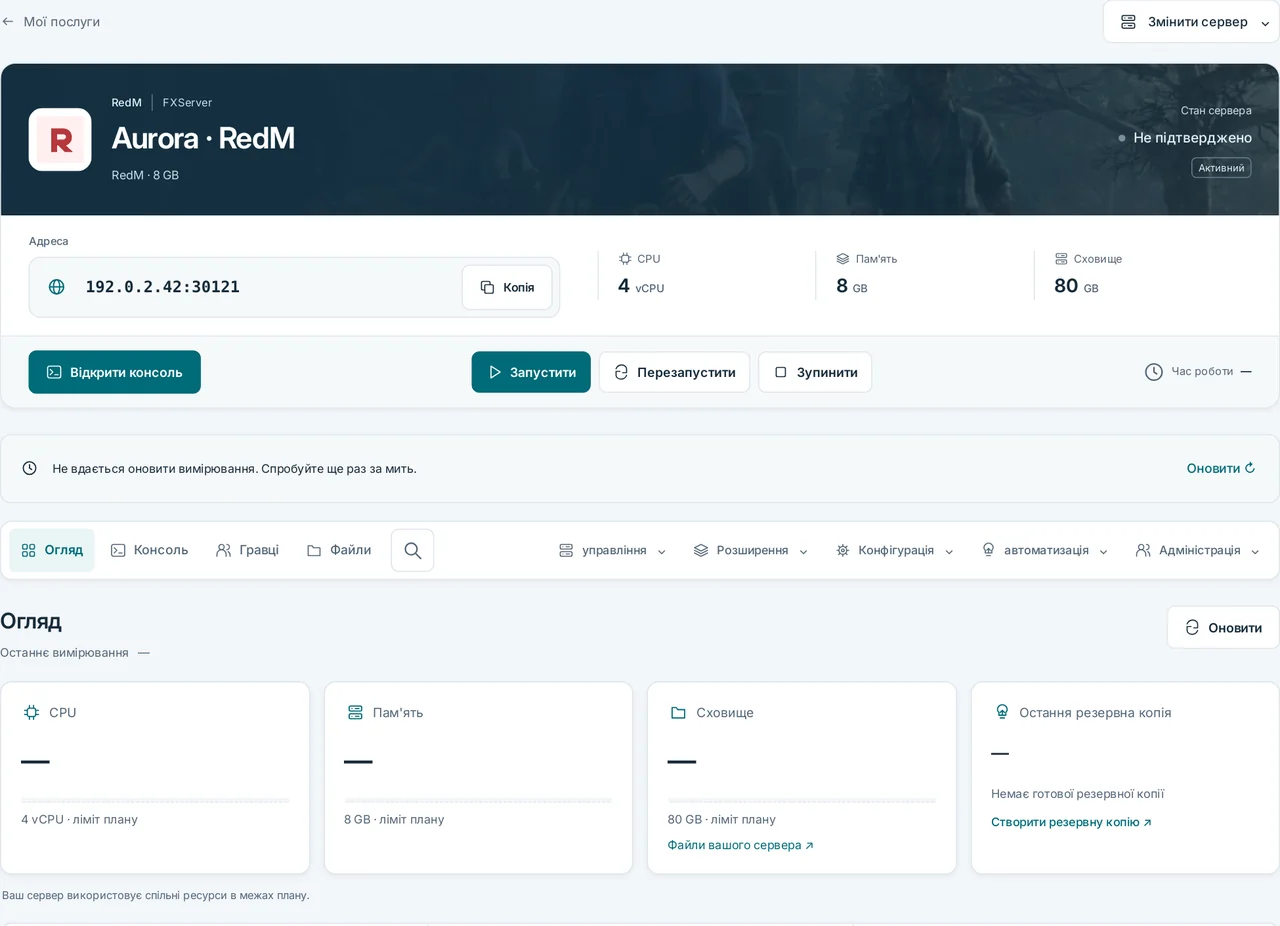Screen dimensions: 1280x926
Task: Open the Гравці tab
Action: [x=247, y=550]
